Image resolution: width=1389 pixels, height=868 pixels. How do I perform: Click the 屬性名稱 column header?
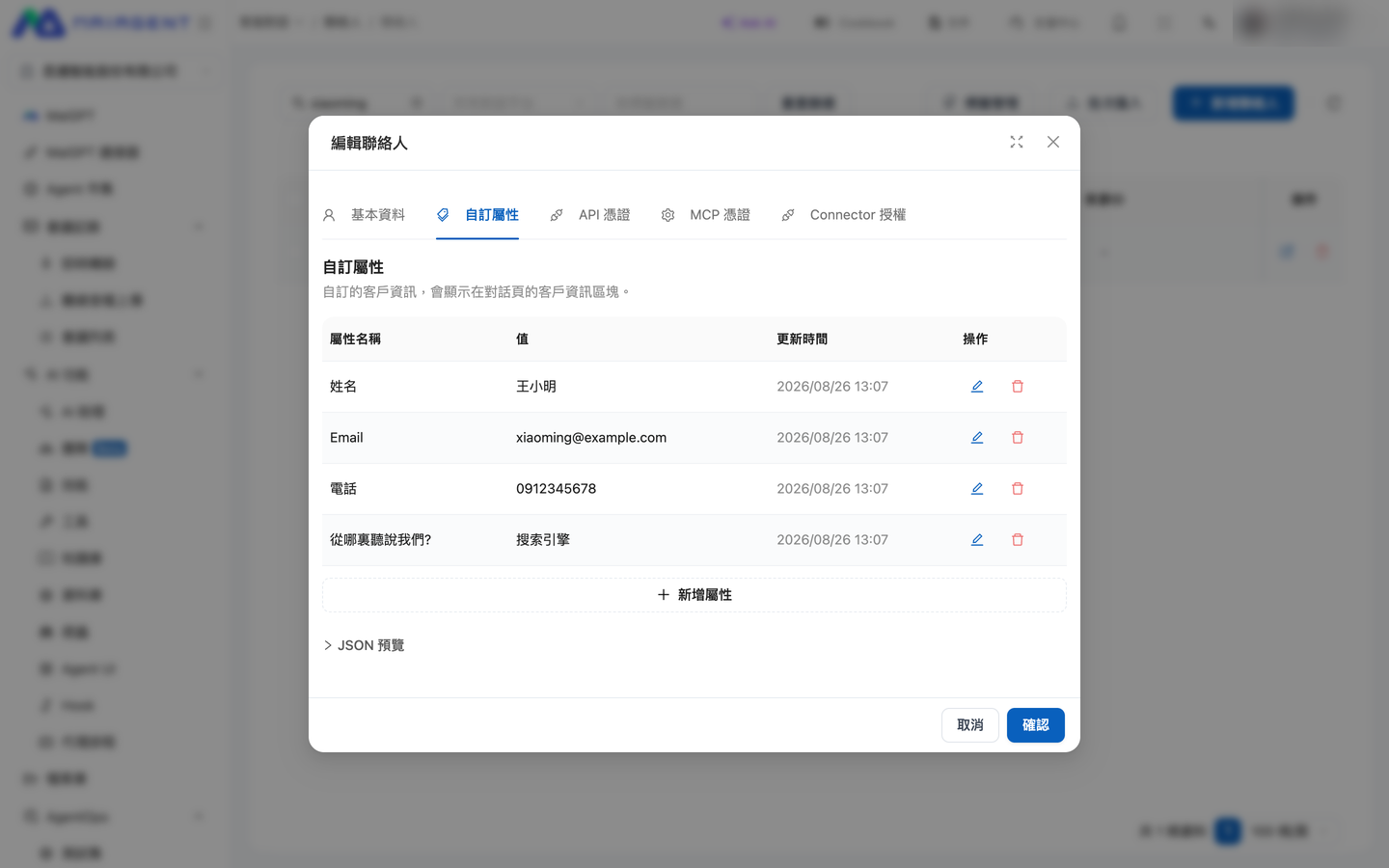point(355,339)
